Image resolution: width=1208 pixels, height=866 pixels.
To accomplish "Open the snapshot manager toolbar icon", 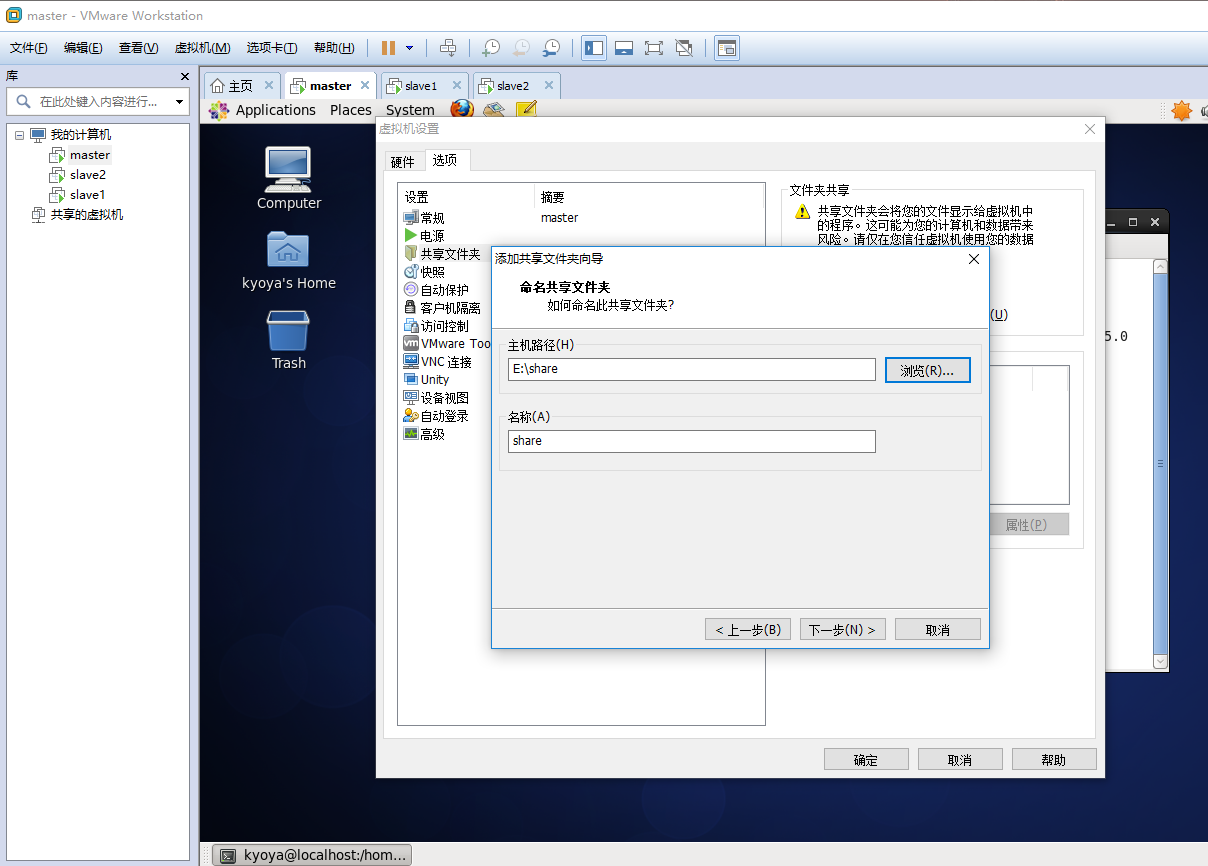I will click(551, 48).
